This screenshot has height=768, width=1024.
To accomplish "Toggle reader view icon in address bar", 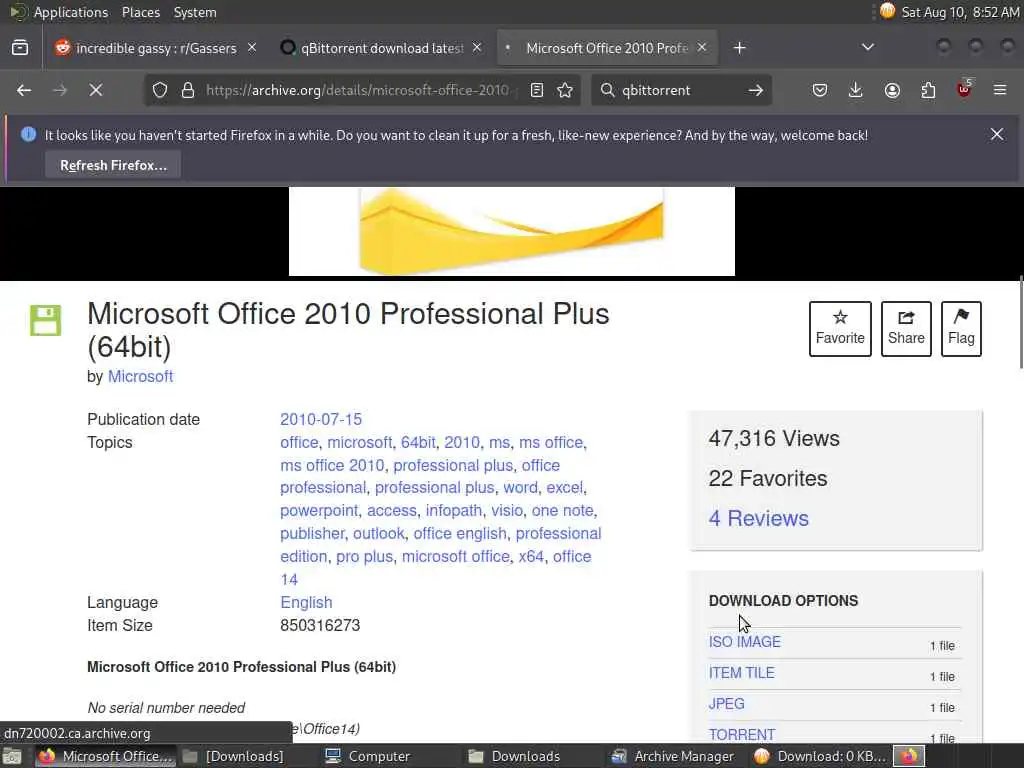I will (x=537, y=90).
